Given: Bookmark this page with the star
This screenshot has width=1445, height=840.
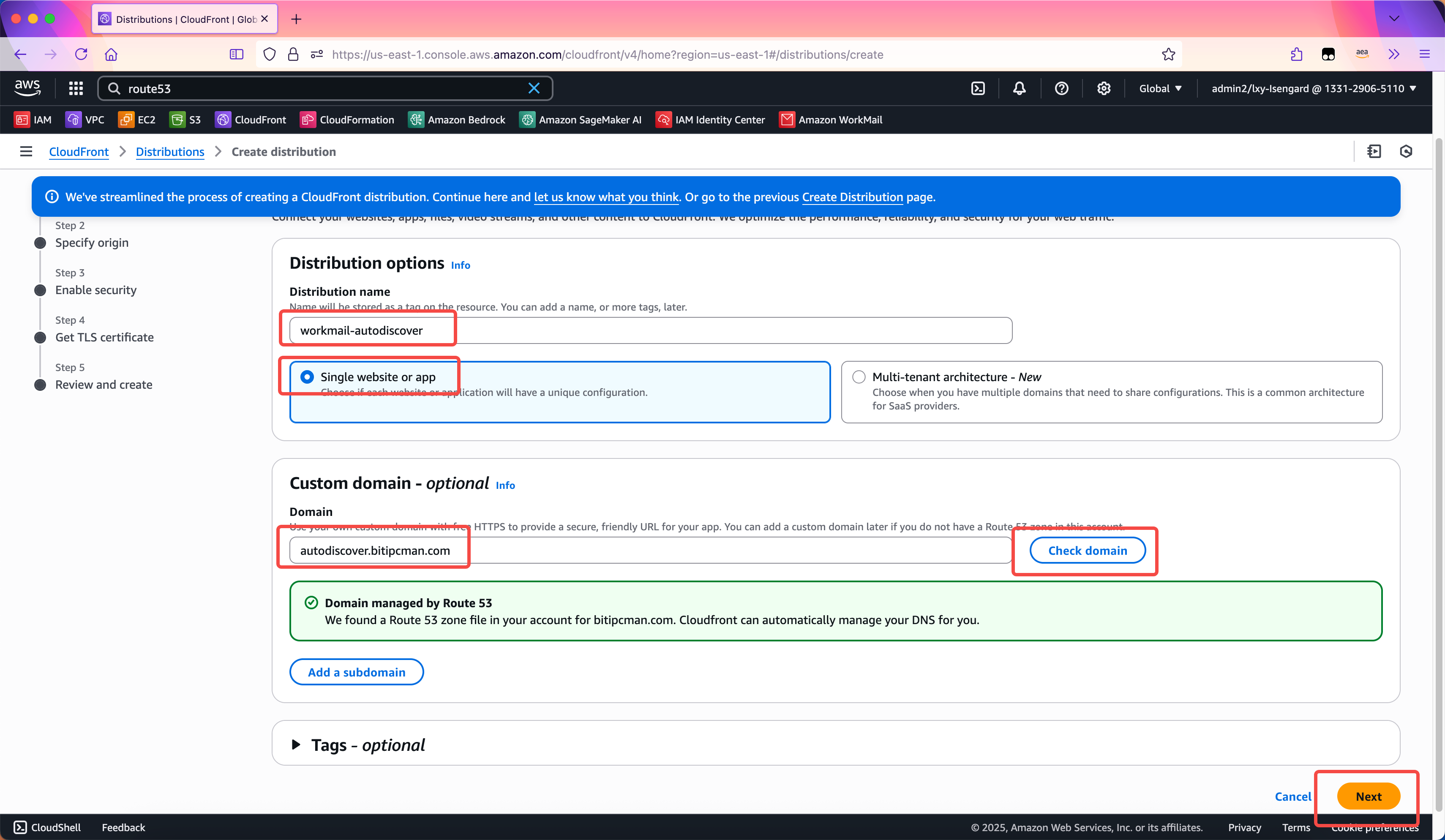Looking at the screenshot, I should pos(1168,55).
